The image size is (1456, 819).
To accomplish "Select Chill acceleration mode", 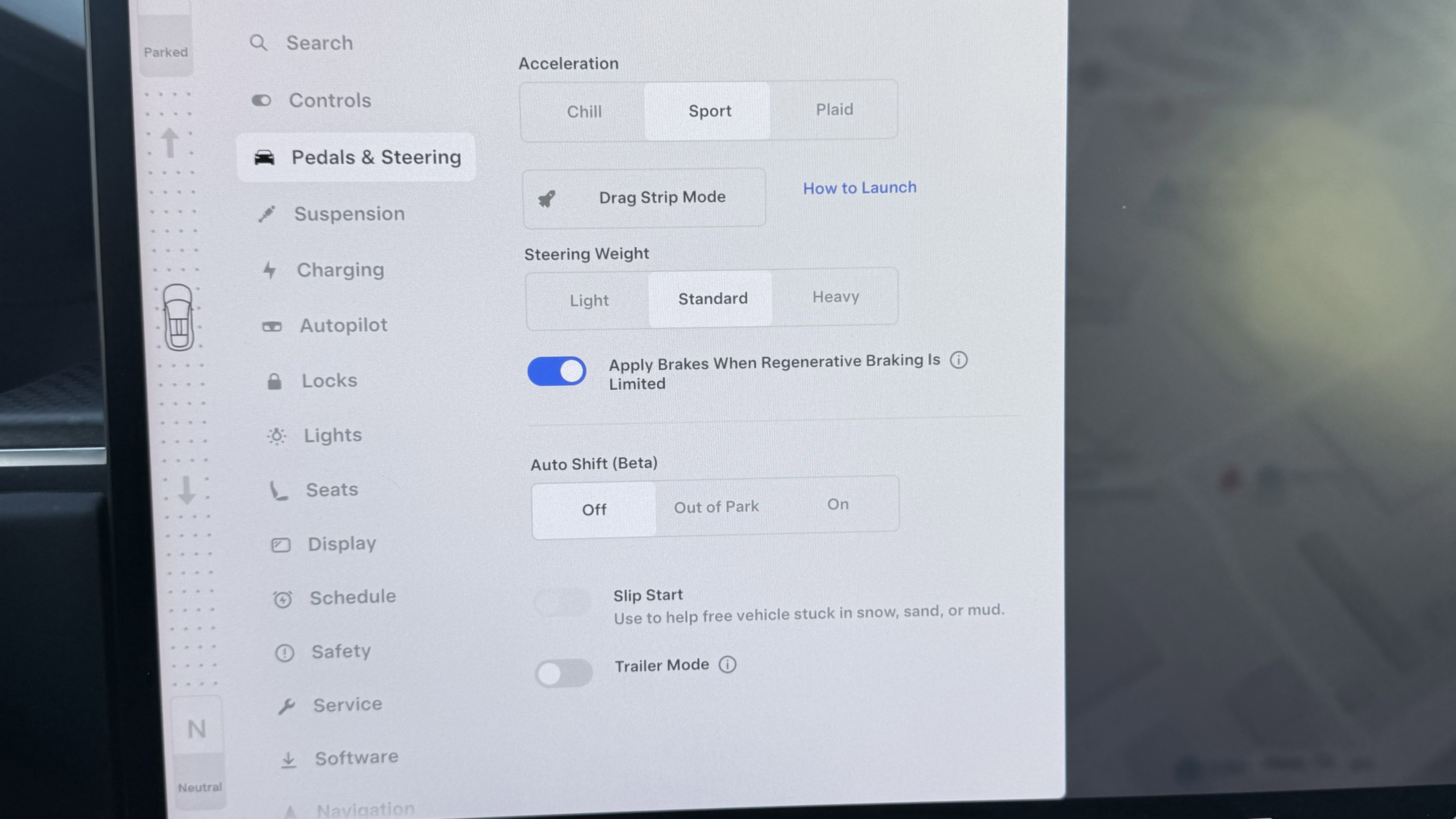I will click(x=584, y=111).
